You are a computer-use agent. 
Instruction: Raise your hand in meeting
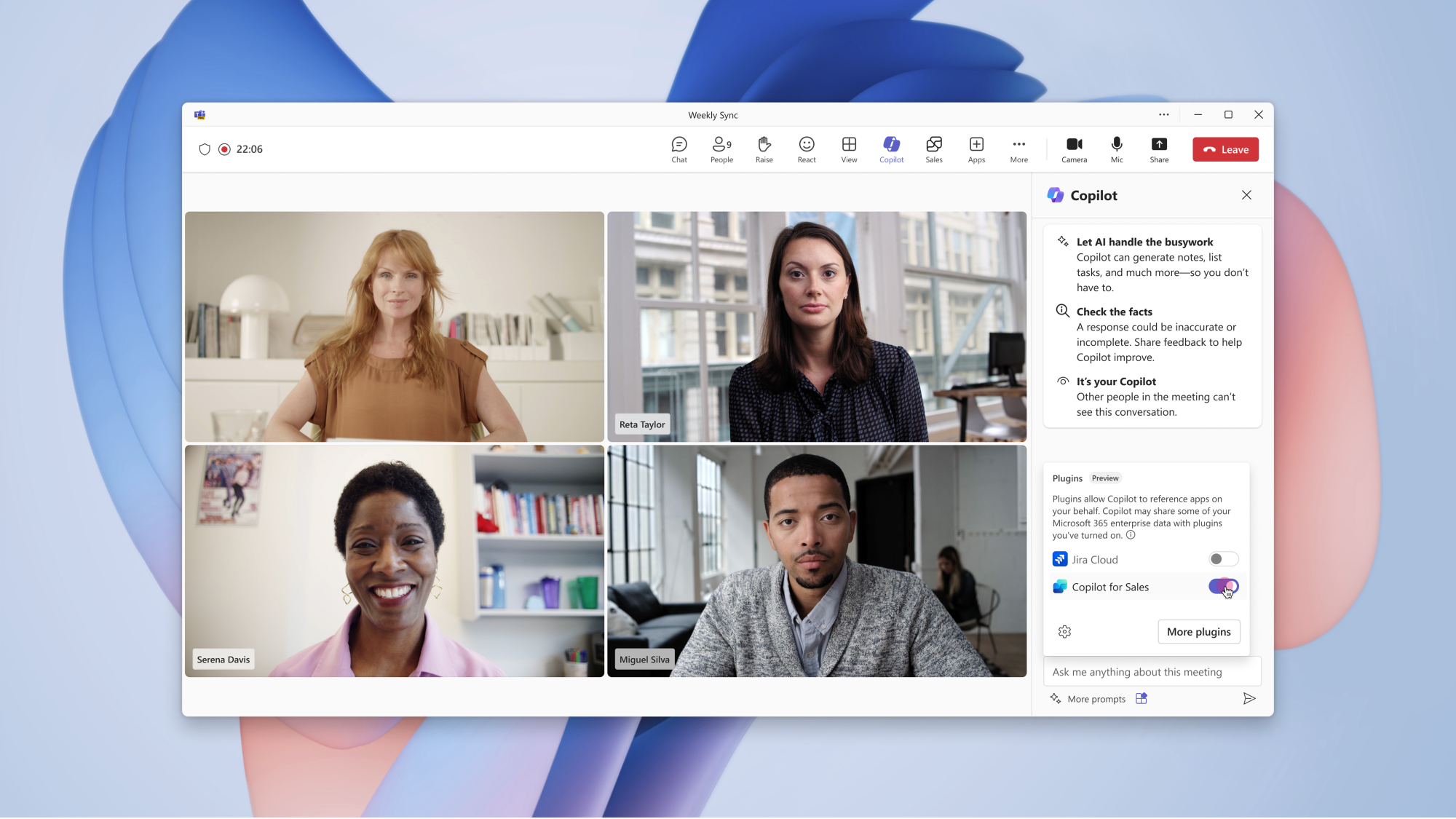[x=764, y=149]
